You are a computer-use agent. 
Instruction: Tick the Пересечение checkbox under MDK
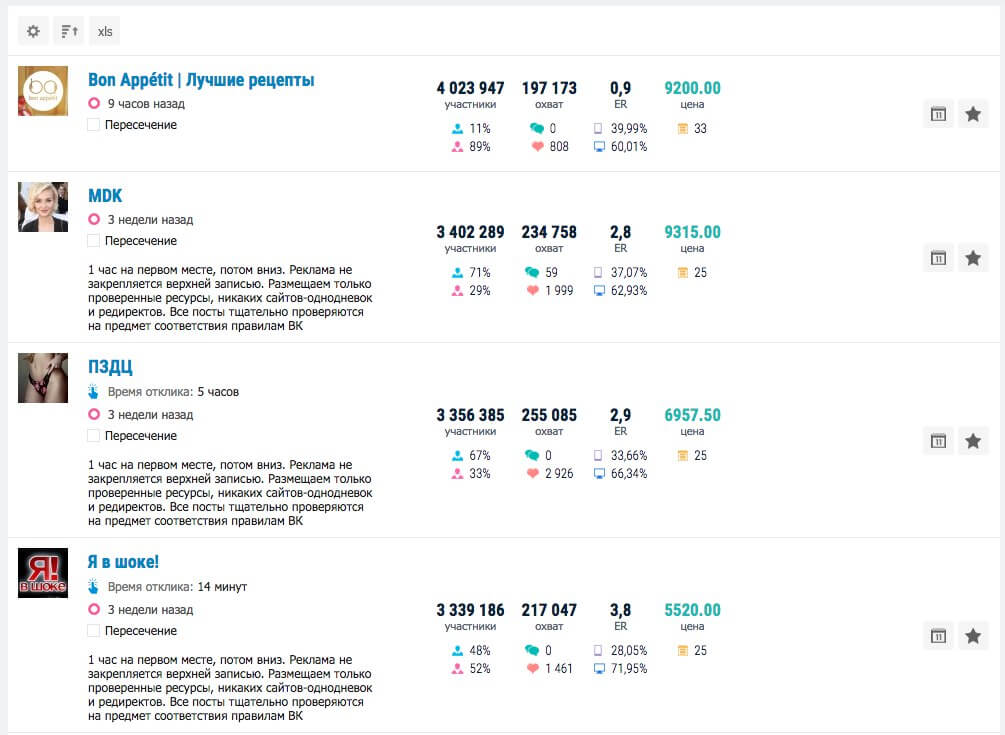click(x=94, y=241)
